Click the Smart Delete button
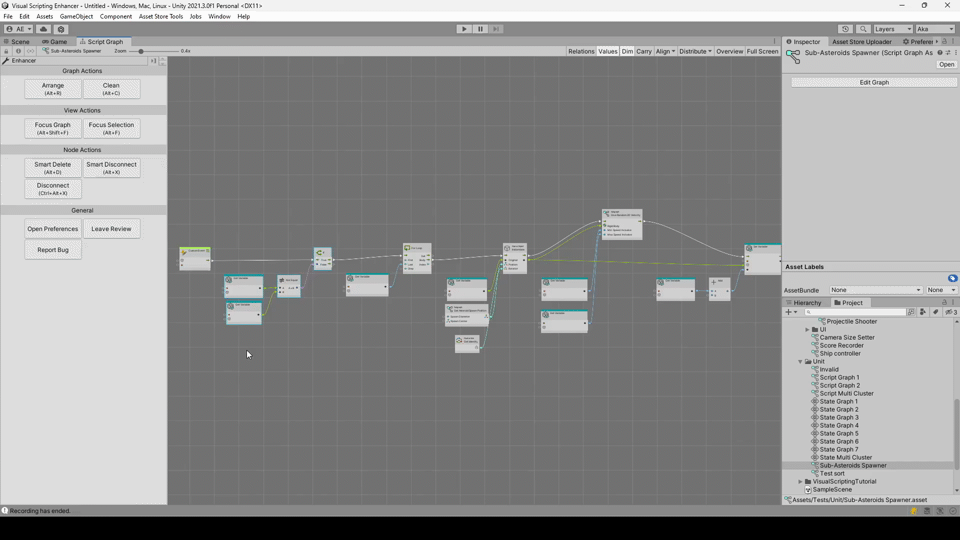 pos(53,168)
